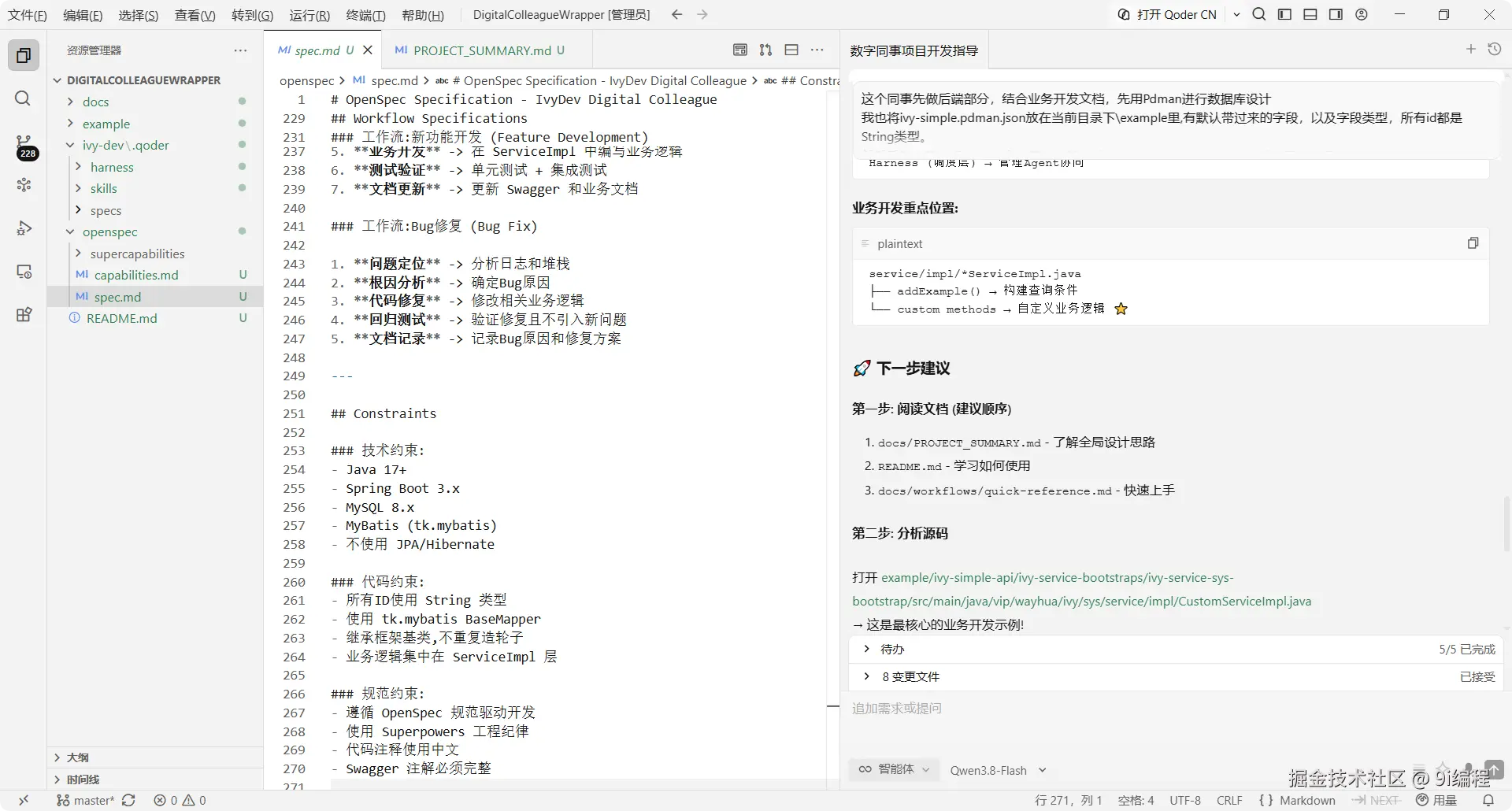
Task: Click the search icon in the title bar
Action: pos(1259,14)
